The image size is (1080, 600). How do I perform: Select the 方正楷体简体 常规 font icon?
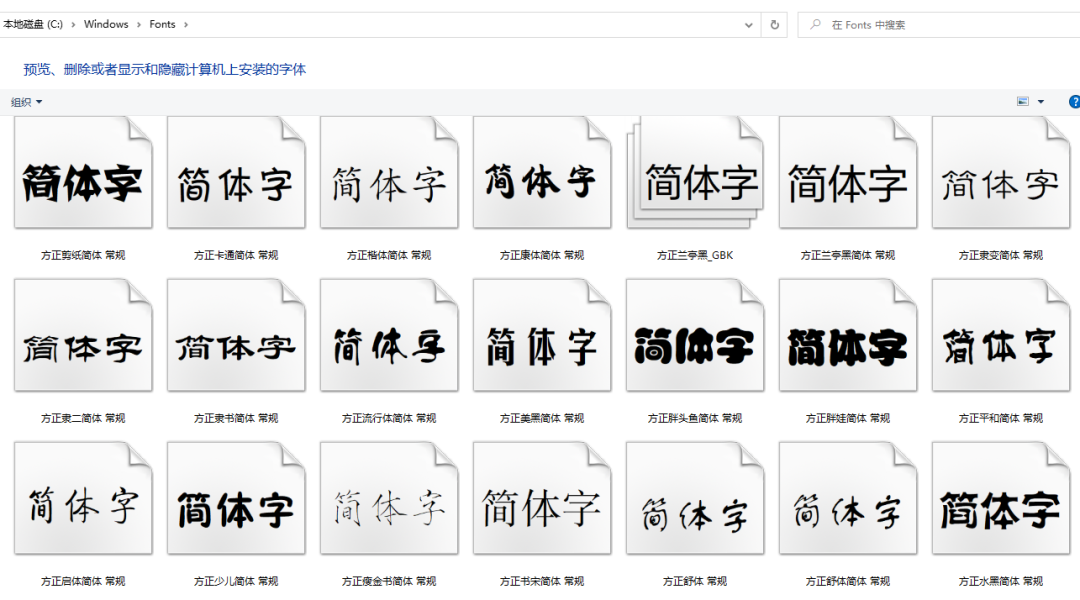(x=389, y=172)
